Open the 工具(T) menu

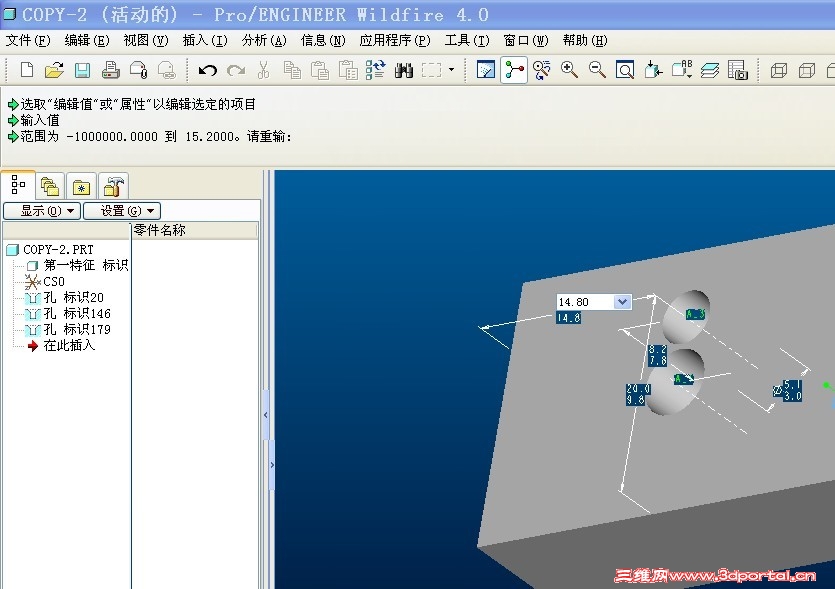[467, 40]
